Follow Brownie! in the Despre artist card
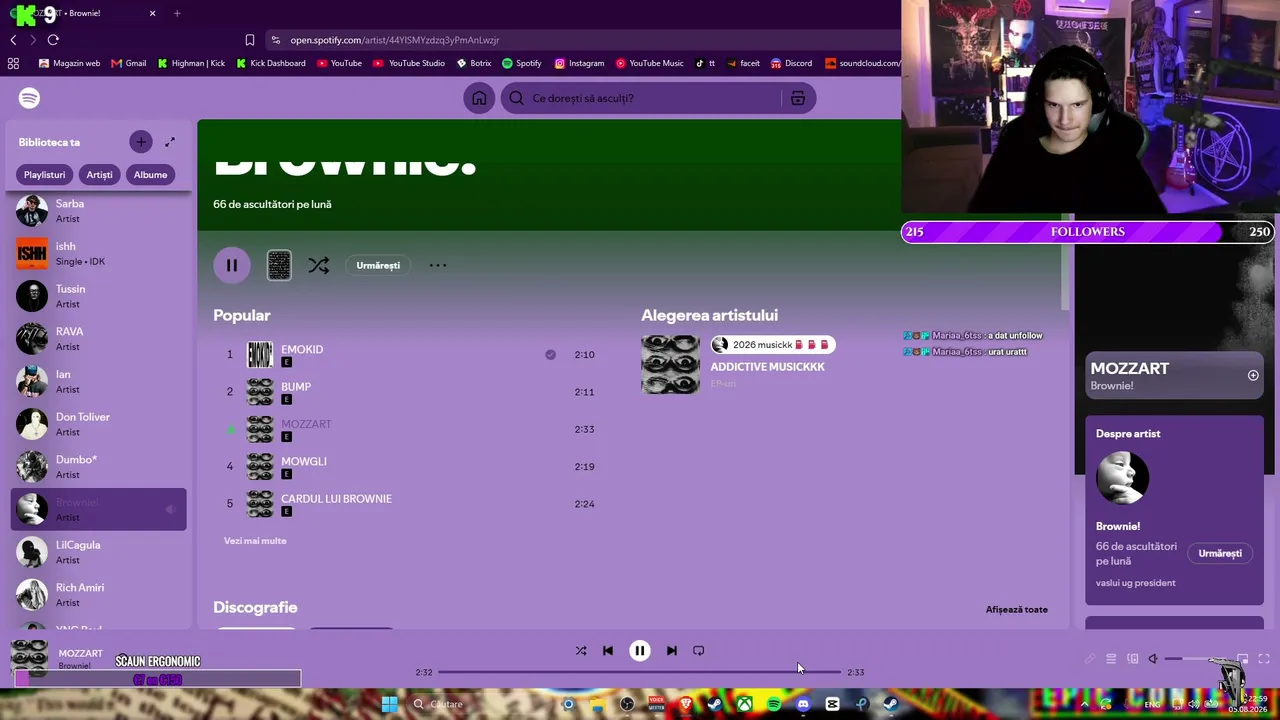This screenshot has width=1280, height=720. pos(1220,553)
